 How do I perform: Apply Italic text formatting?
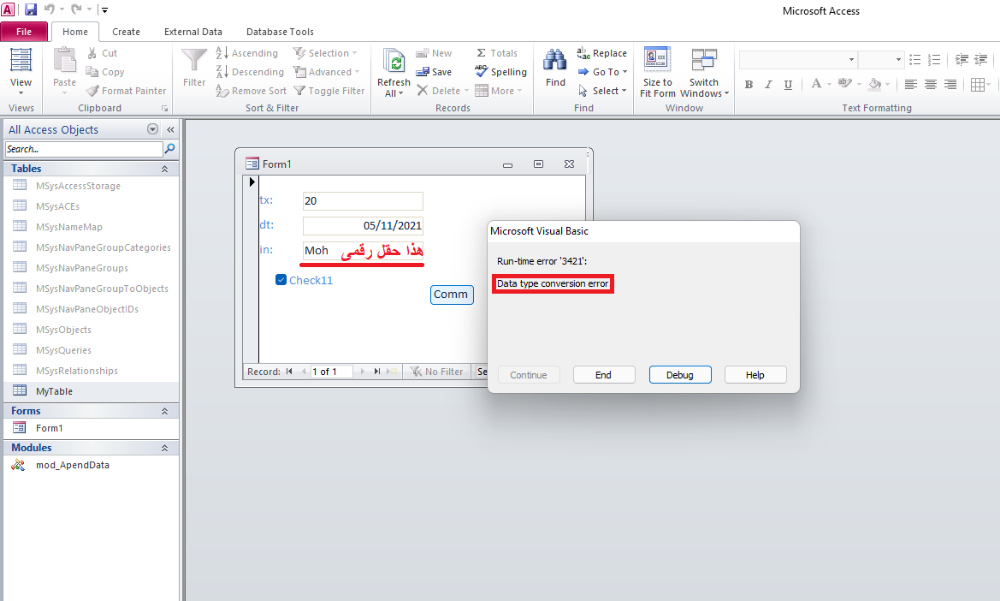pos(768,84)
